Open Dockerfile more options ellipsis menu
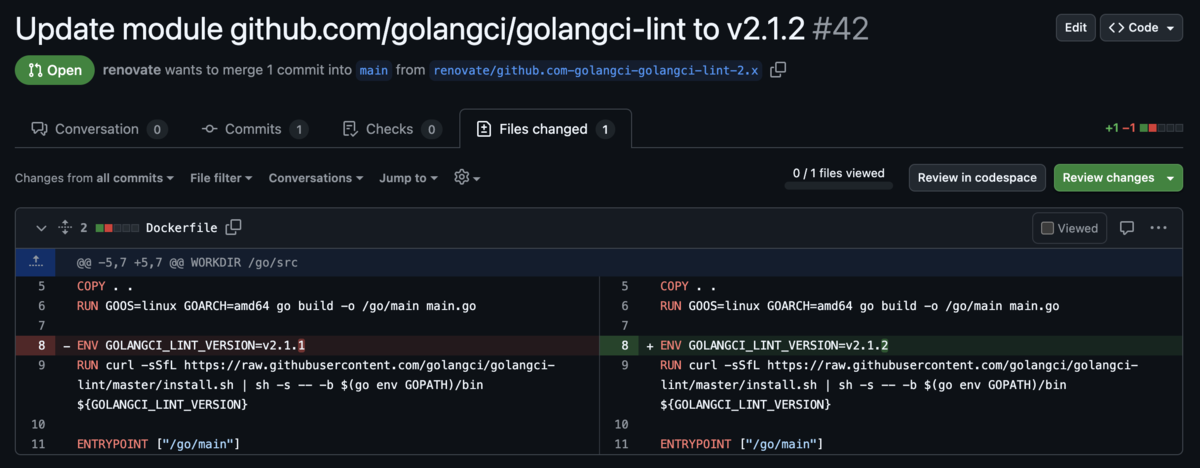This screenshot has width=1200, height=468. 1158,228
